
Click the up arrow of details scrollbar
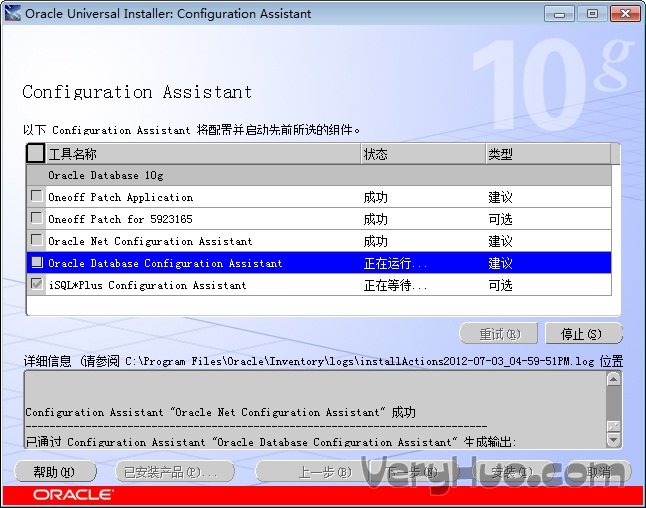(x=613, y=379)
